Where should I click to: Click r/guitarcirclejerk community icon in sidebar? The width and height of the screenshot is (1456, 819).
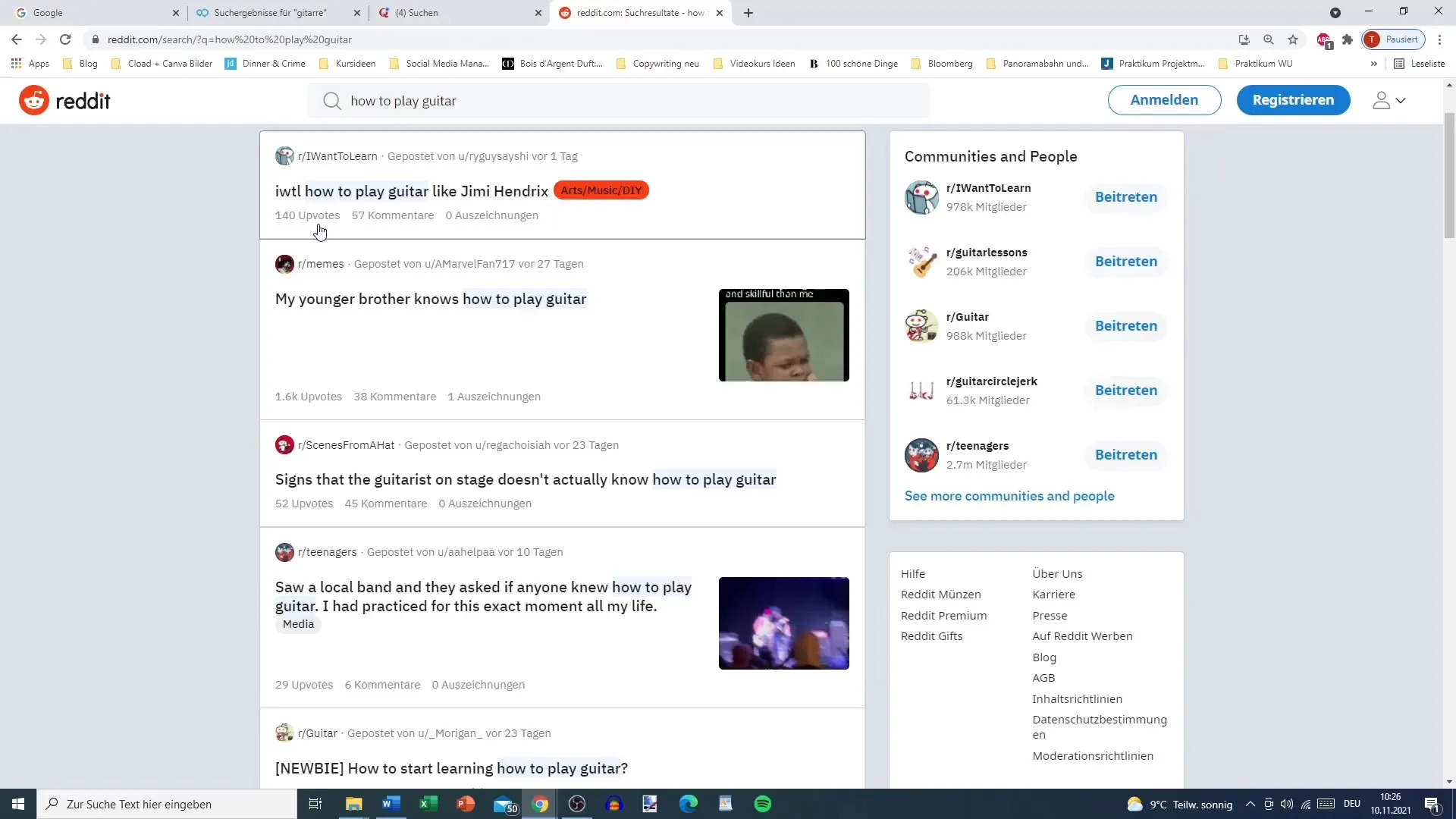tap(921, 391)
